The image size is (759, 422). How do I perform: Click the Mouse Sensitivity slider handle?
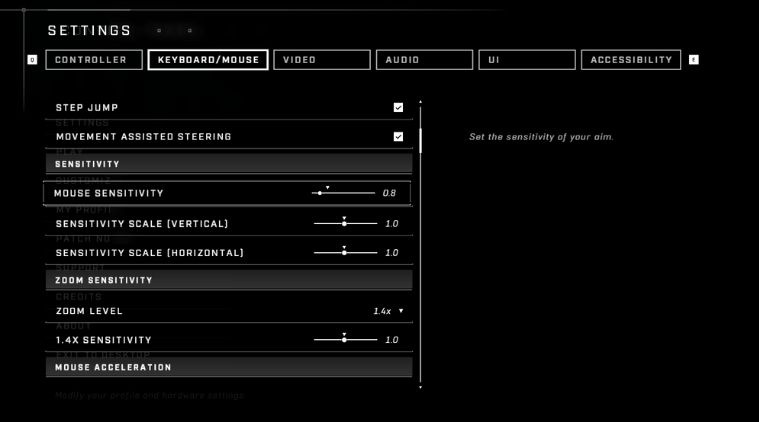[x=320, y=192]
